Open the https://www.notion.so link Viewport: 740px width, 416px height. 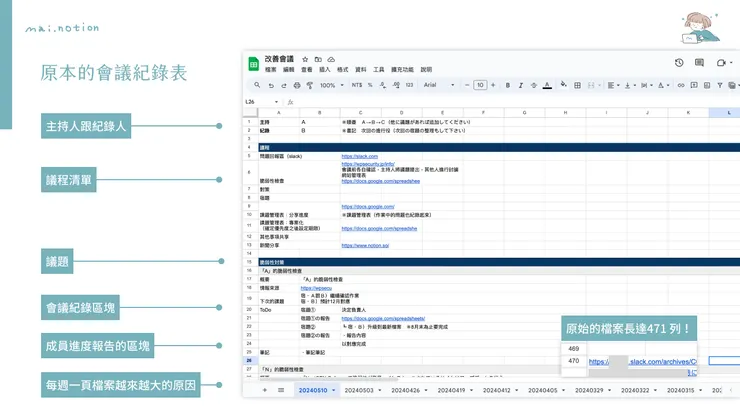tap(365, 246)
